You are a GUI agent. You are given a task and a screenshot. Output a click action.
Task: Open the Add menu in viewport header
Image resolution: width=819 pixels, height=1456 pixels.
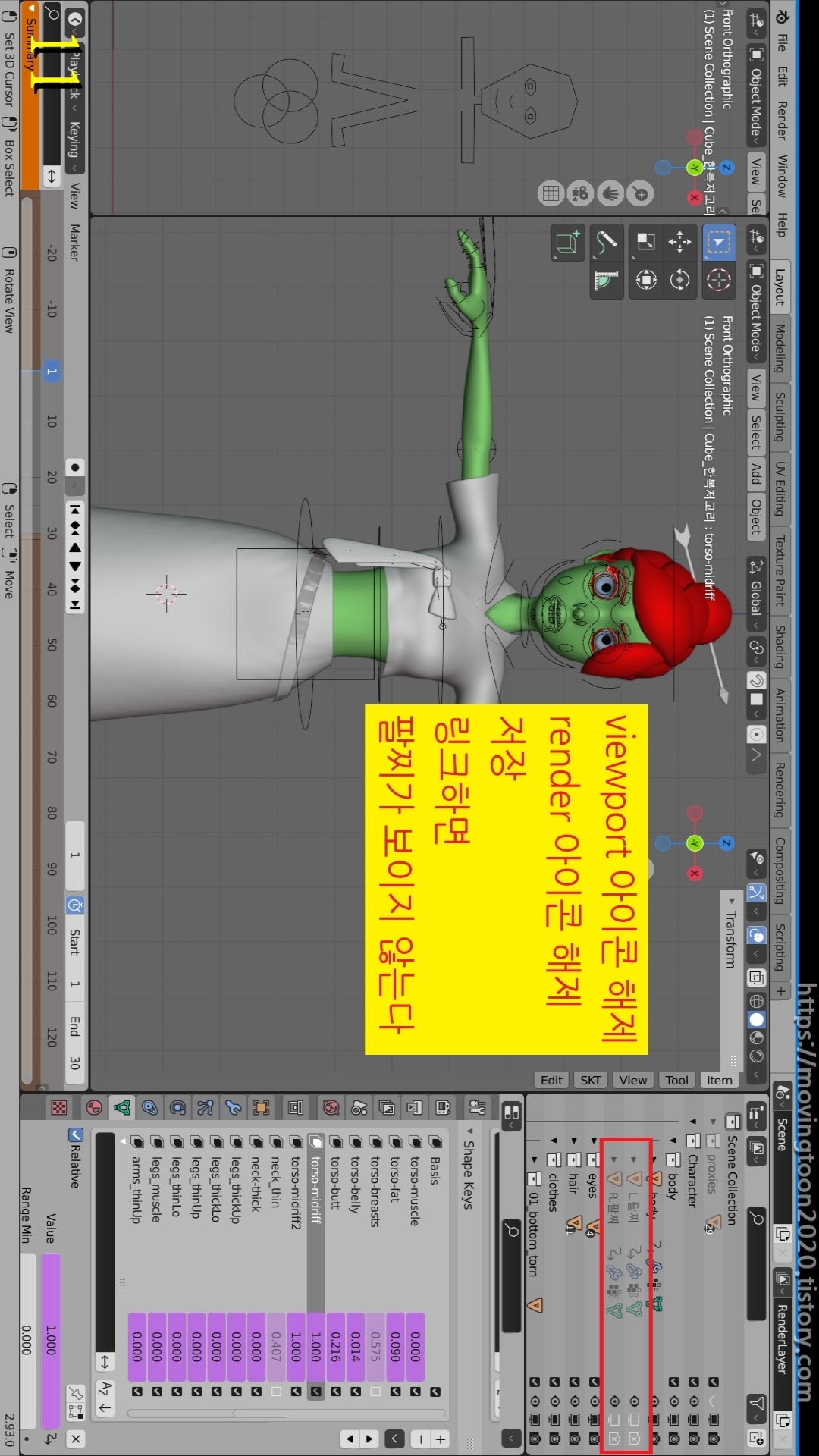(x=756, y=475)
